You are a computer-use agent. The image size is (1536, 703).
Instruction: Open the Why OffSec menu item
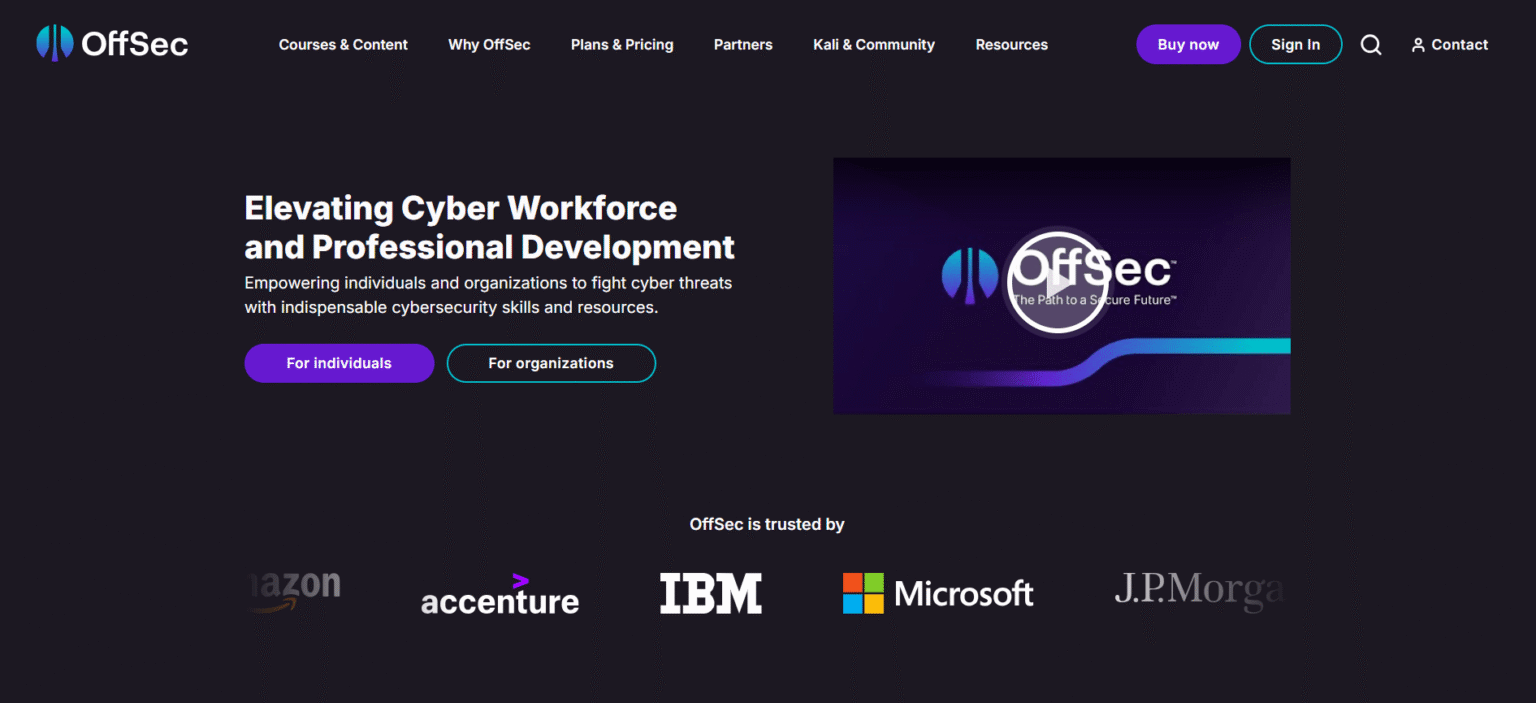pos(489,44)
